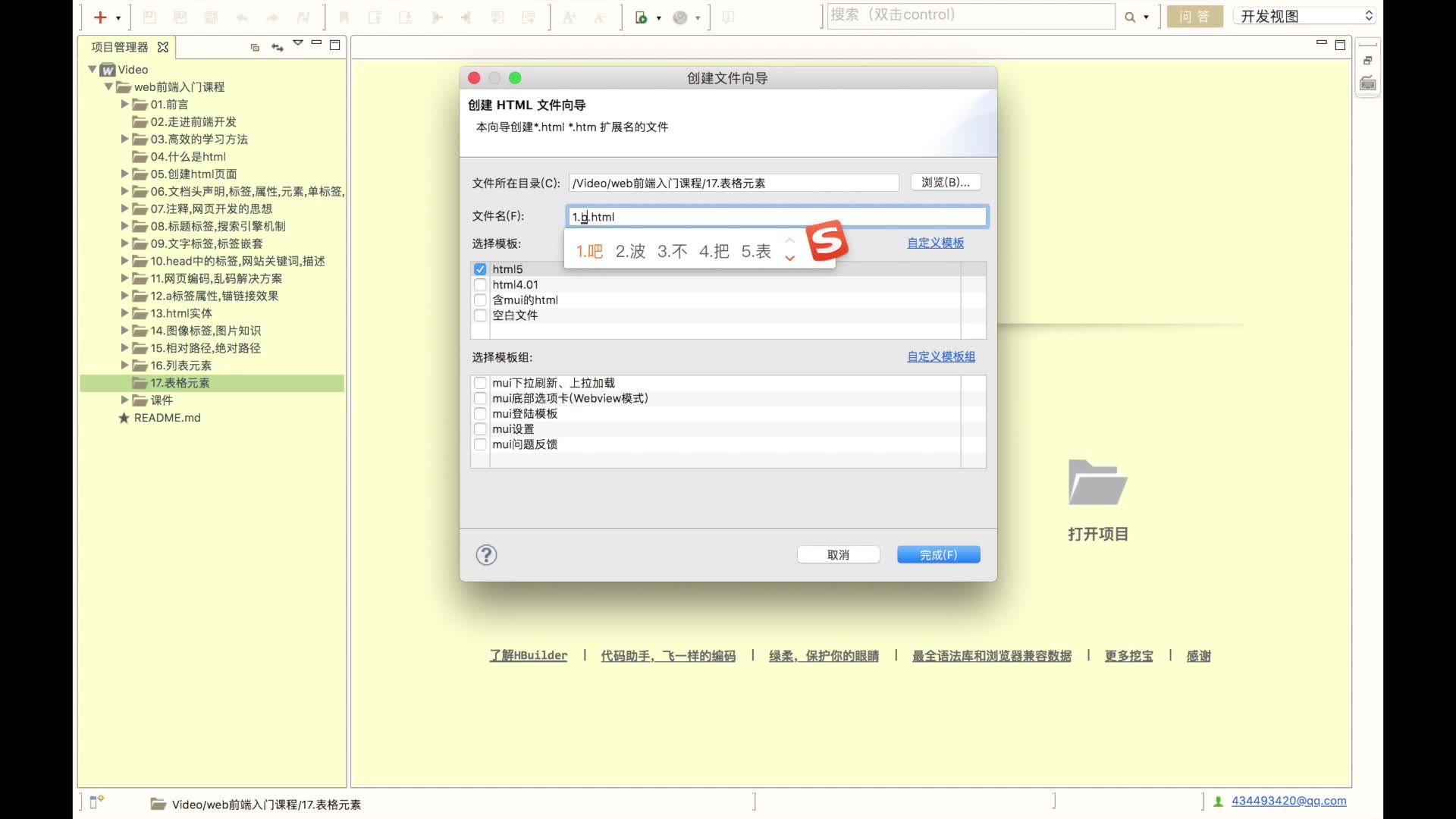Open the 自定义模板 link

(x=935, y=243)
